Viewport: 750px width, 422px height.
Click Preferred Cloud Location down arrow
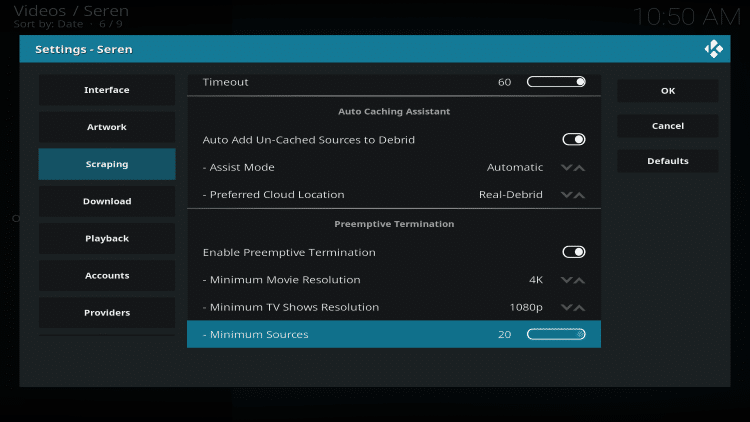coord(566,195)
